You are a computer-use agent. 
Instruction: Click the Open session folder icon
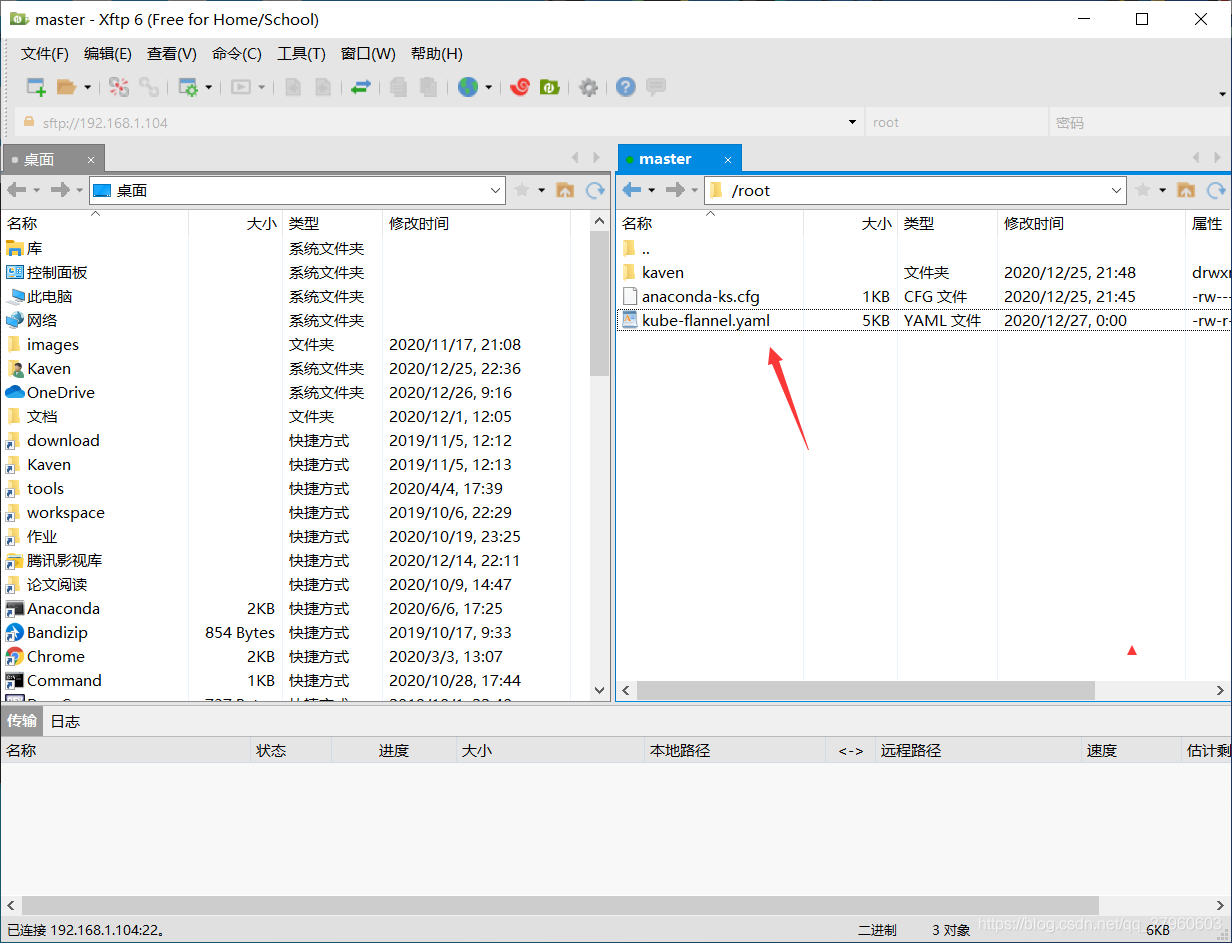point(66,87)
